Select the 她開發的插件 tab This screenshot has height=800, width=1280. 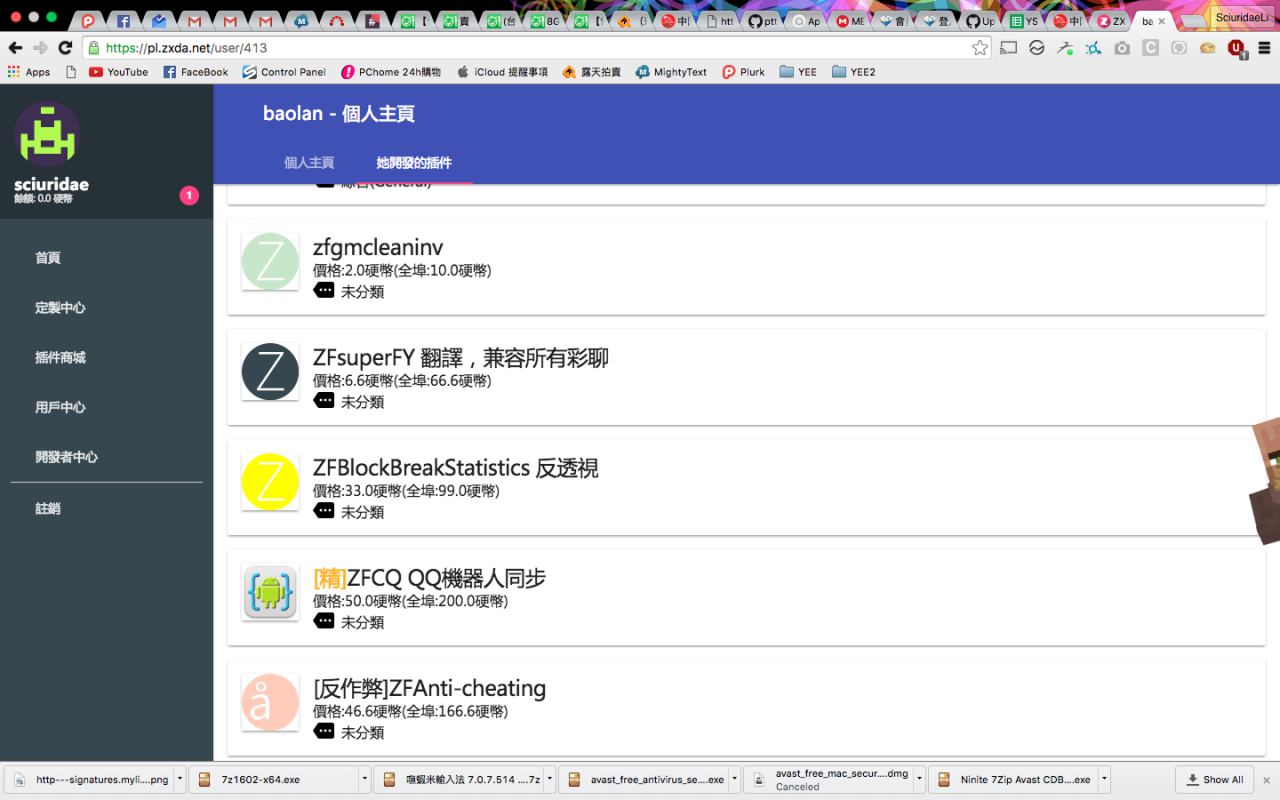pos(414,163)
